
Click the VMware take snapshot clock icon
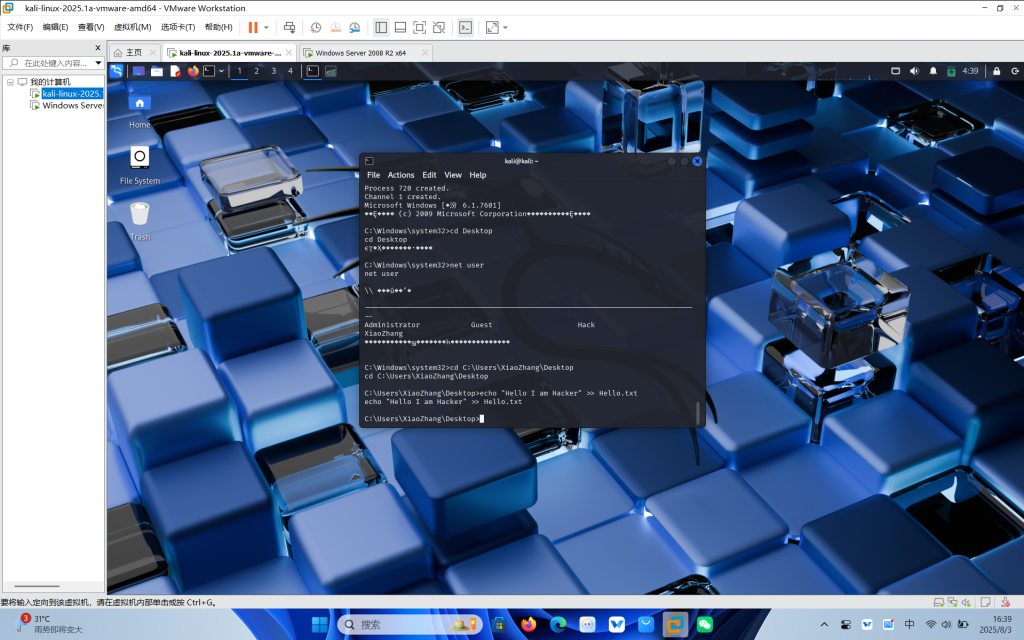pyautogui.click(x=316, y=27)
